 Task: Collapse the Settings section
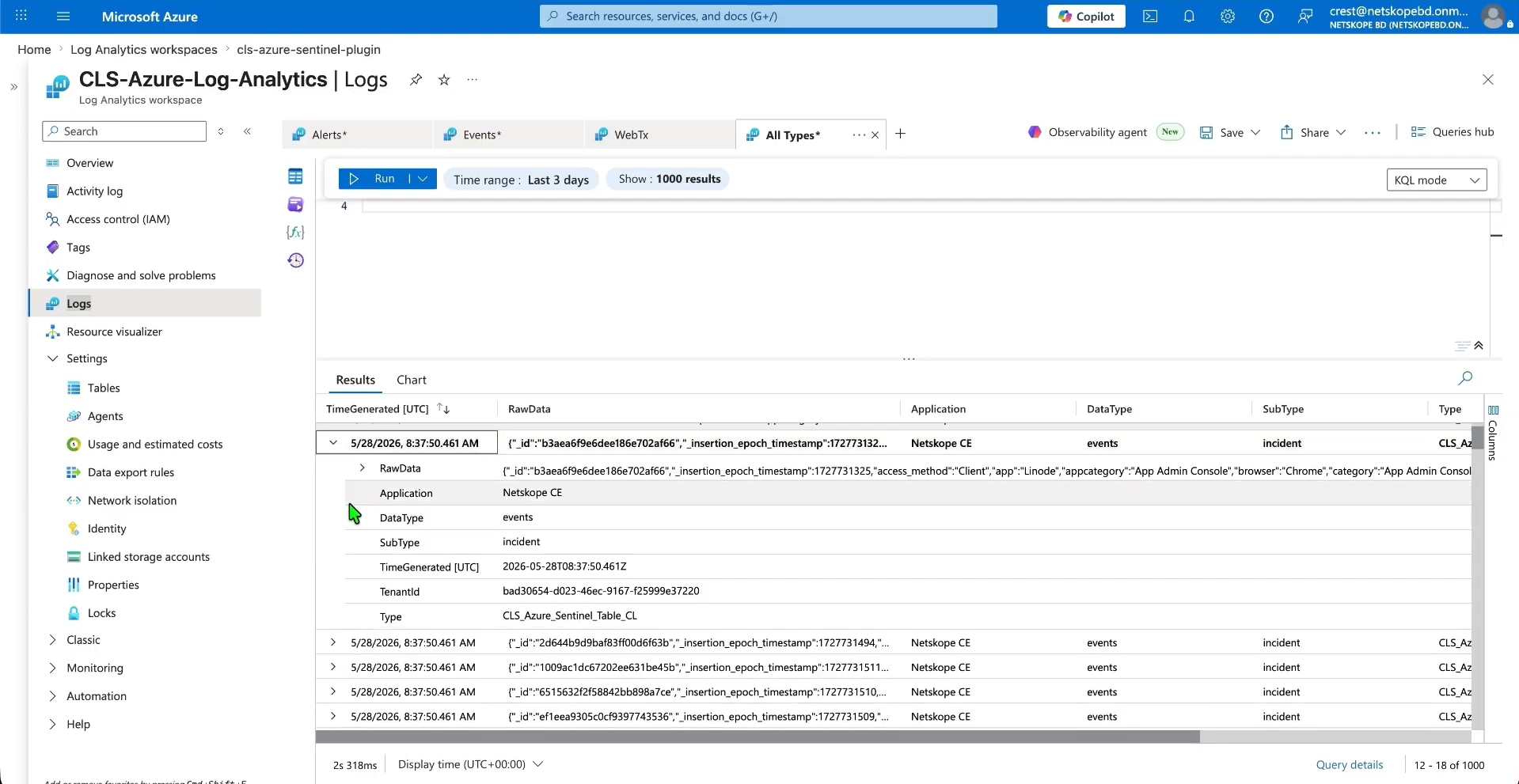click(x=53, y=358)
